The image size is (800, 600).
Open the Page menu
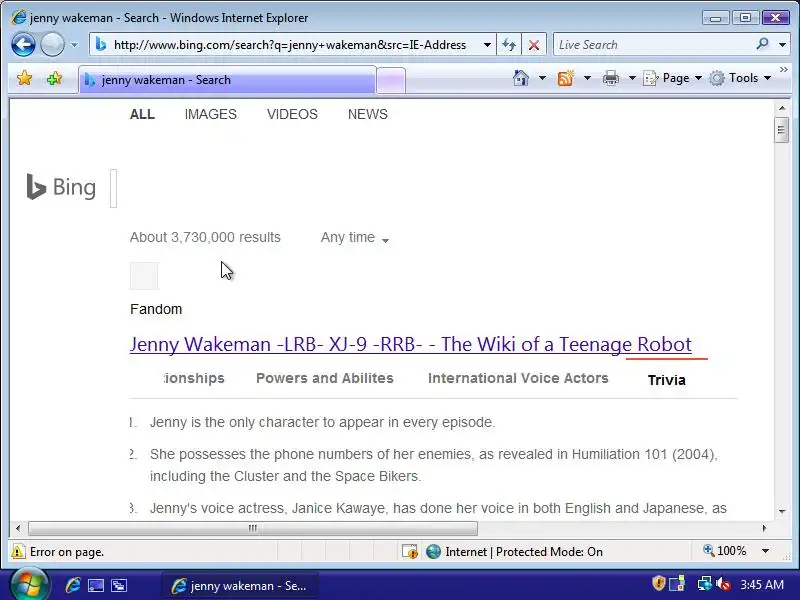click(x=673, y=78)
